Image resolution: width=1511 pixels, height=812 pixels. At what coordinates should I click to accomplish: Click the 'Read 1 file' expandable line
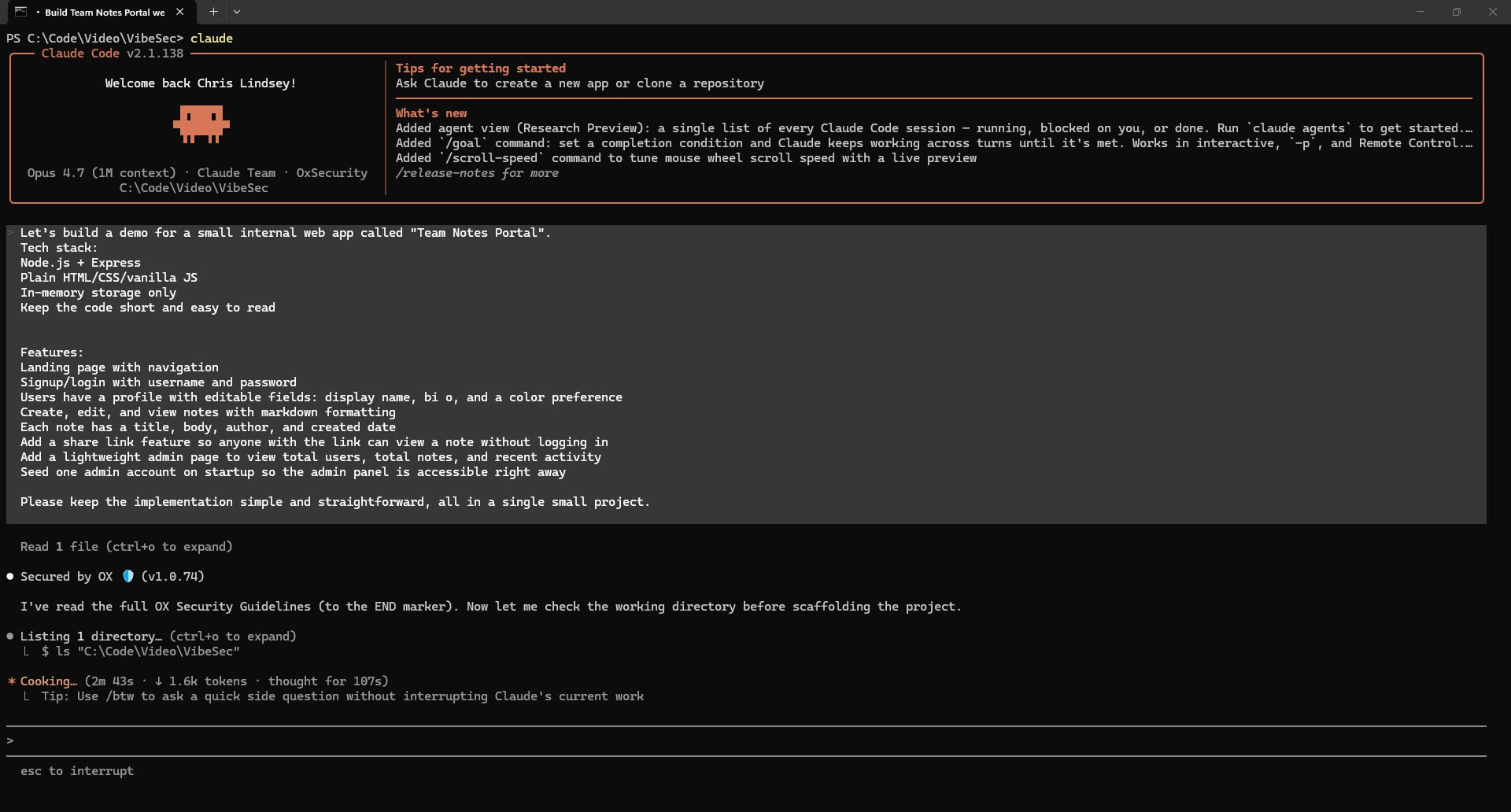pos(127,547)
